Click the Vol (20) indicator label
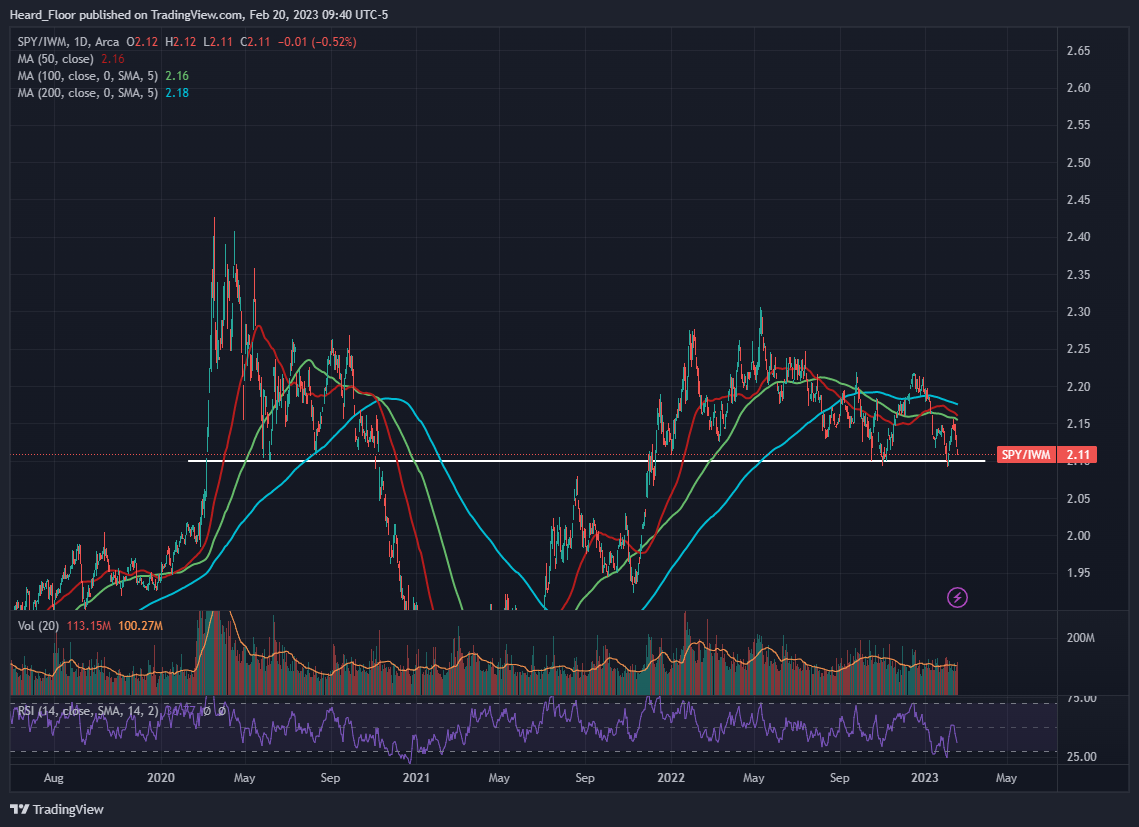The height and width of the screenshot is (827, 1139). click(38, 626)
